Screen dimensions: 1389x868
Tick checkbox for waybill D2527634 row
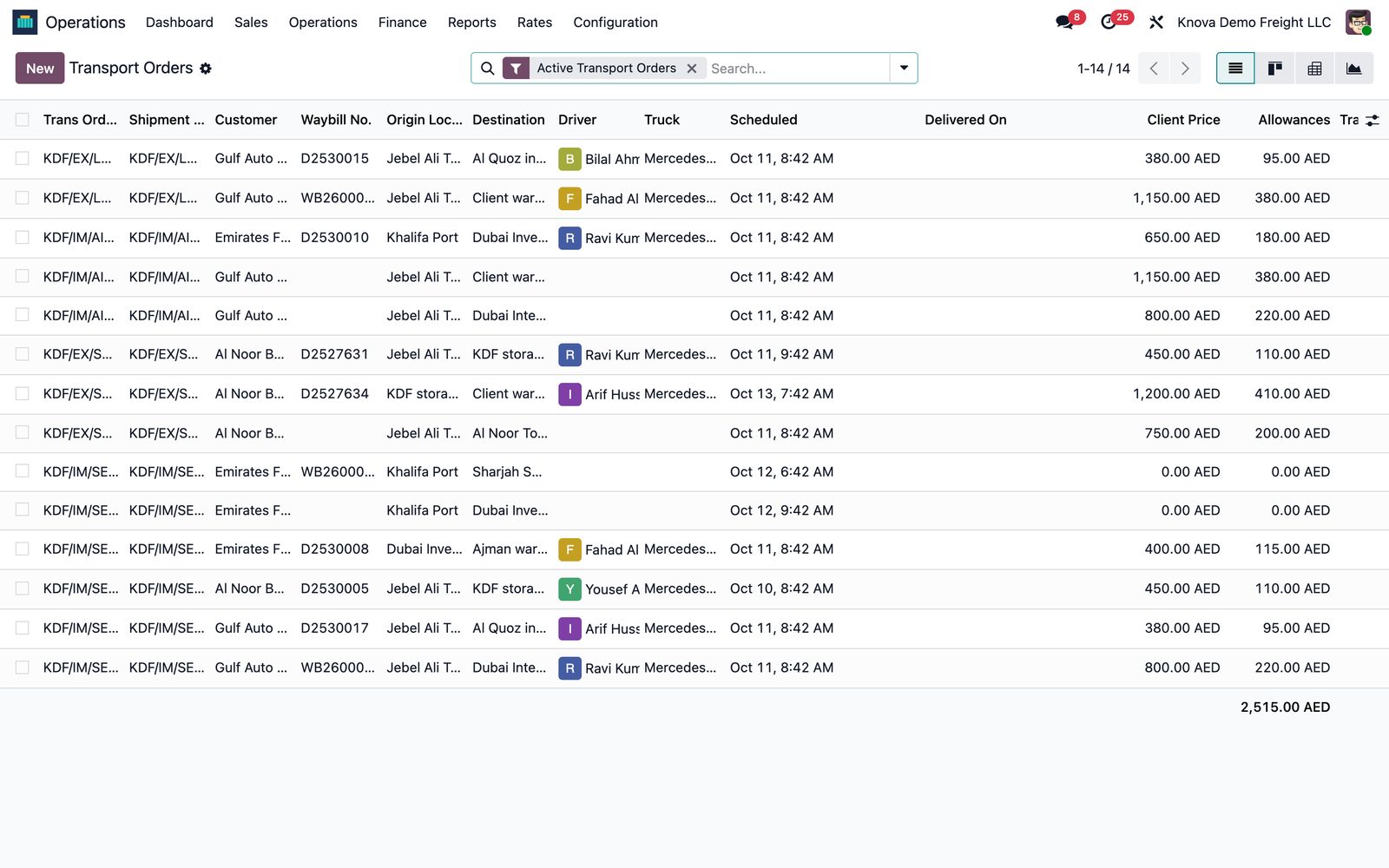23,393
